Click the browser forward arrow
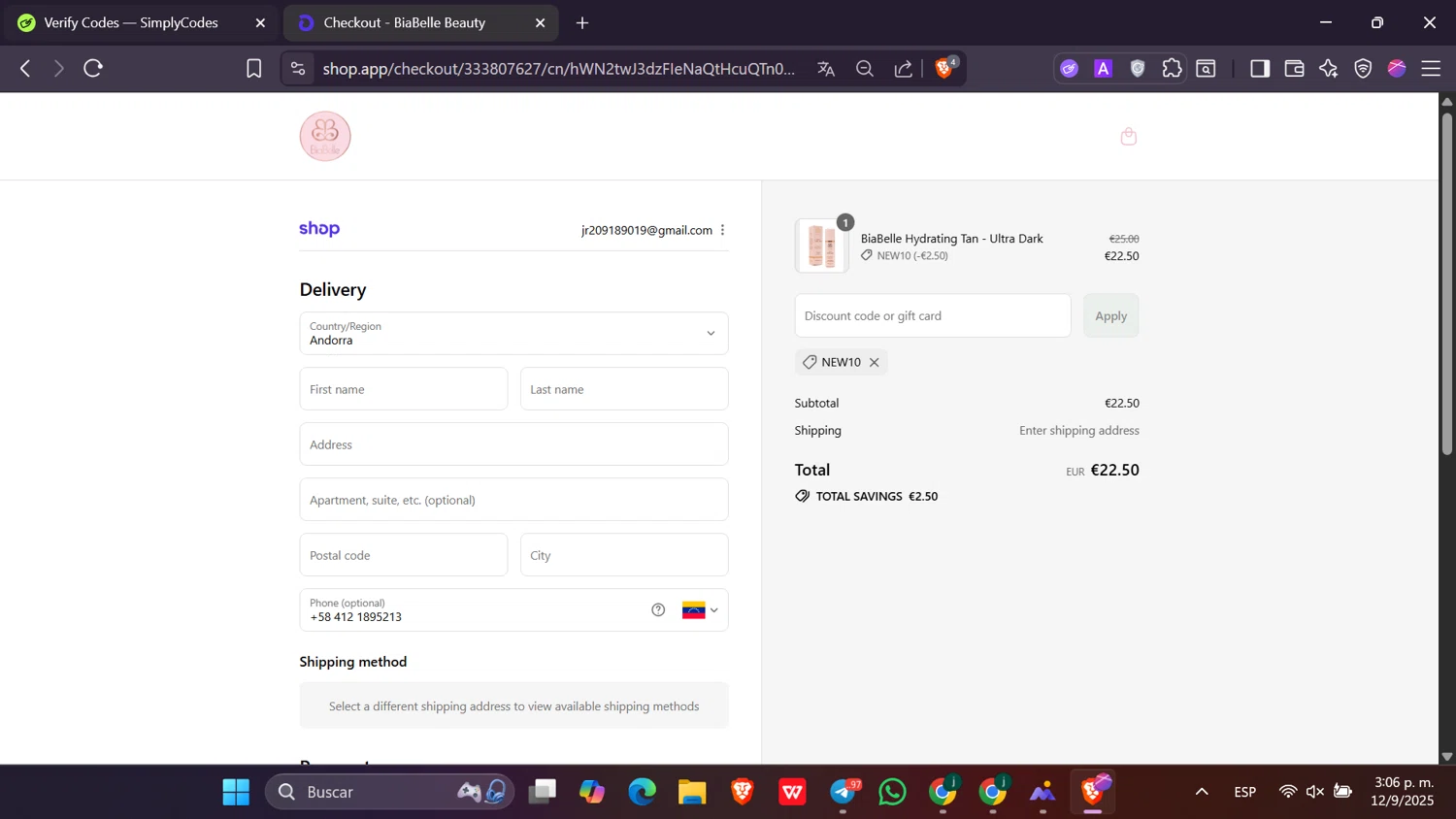 [59, 68]
